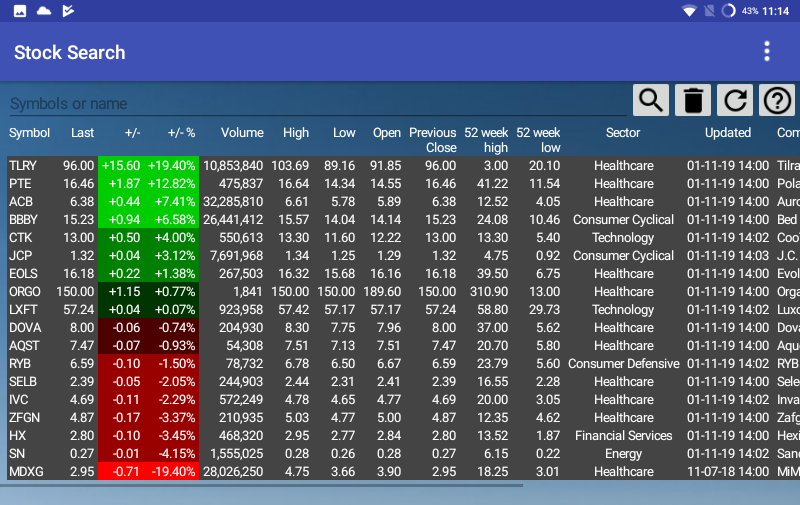Tap Financial Services sector for HX
The width and height of the screenshot is (800, 505).
(623, 436)
